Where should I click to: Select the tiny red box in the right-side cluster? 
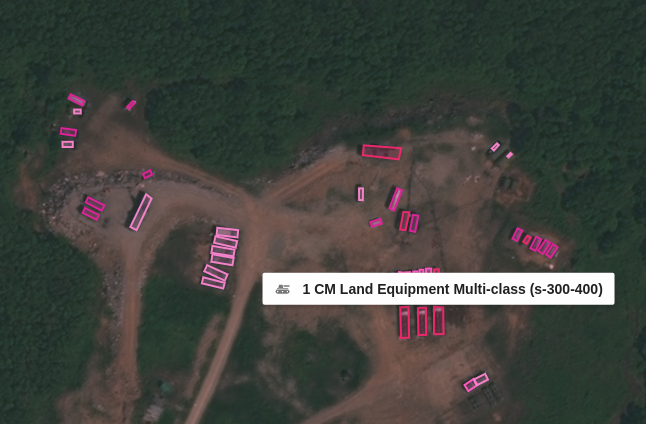pyautogui.click(x=527, y=240)
